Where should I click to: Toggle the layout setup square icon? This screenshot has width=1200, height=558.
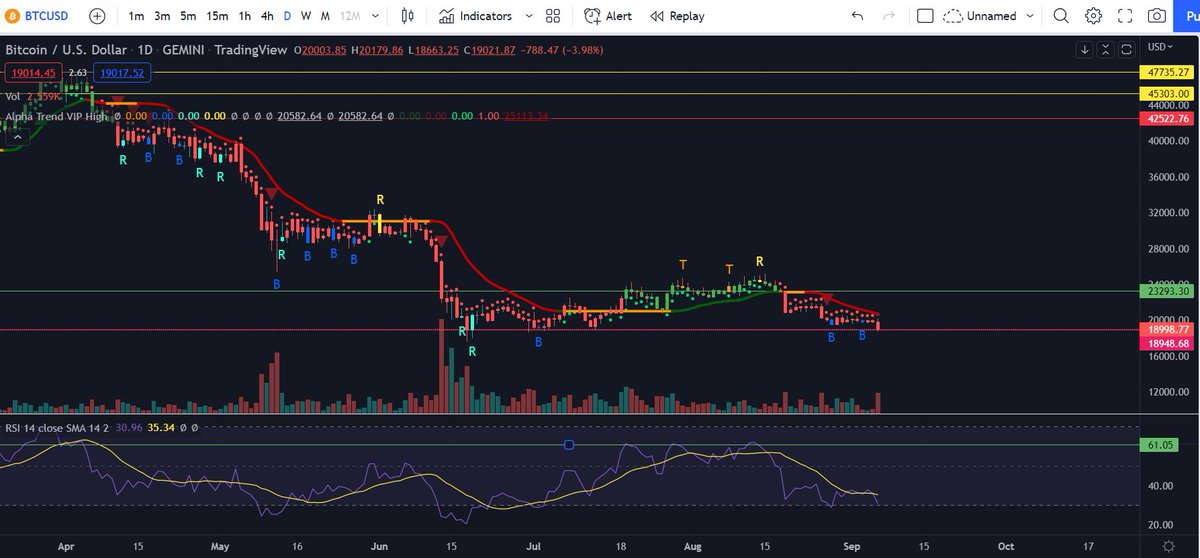[925, 16]
